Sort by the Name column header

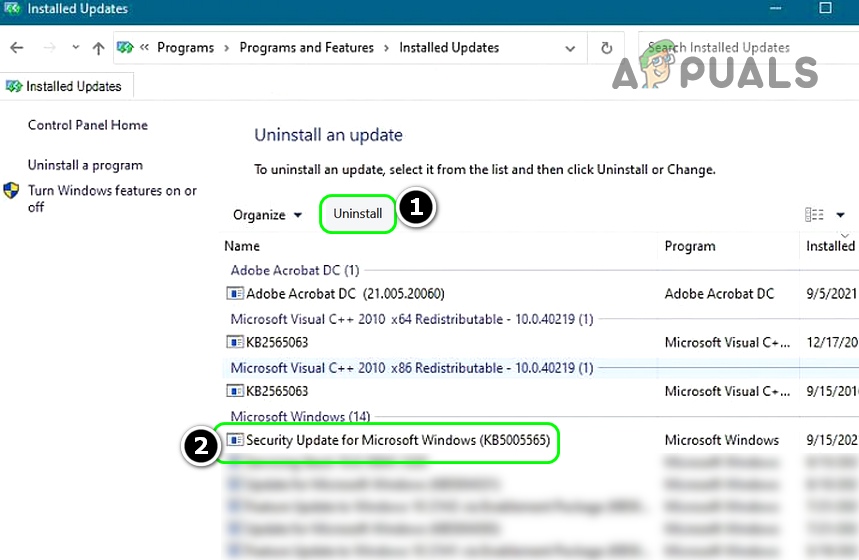coord(242,246)
